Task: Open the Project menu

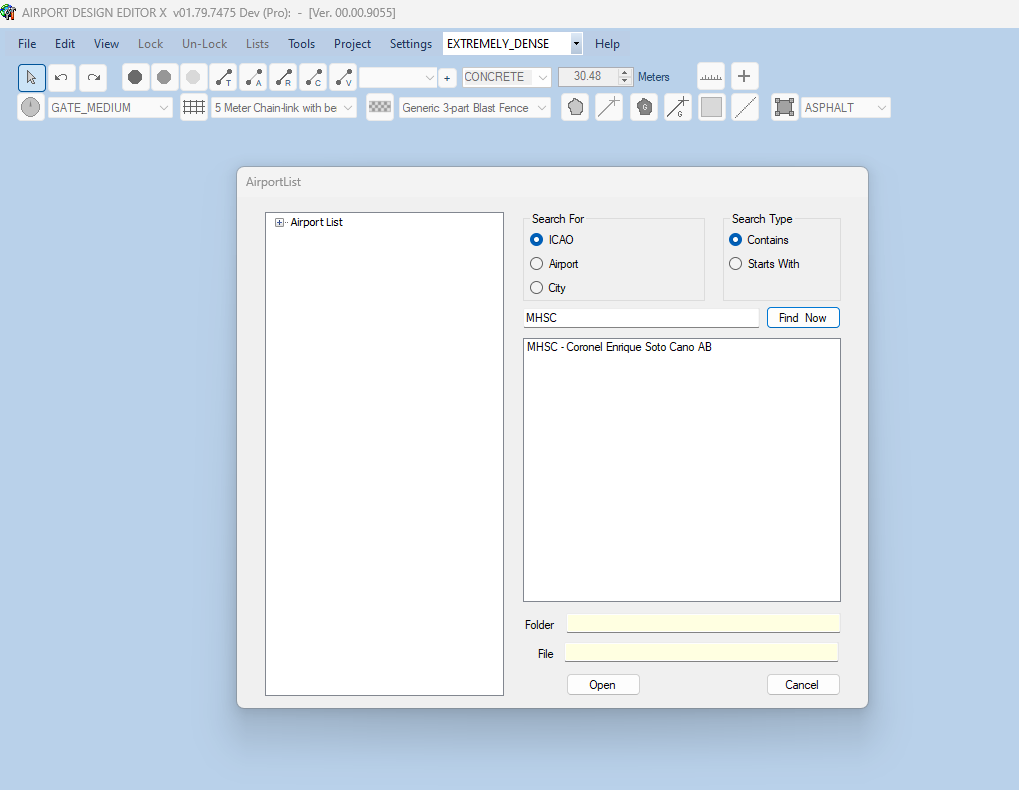Action: (352, 44)
